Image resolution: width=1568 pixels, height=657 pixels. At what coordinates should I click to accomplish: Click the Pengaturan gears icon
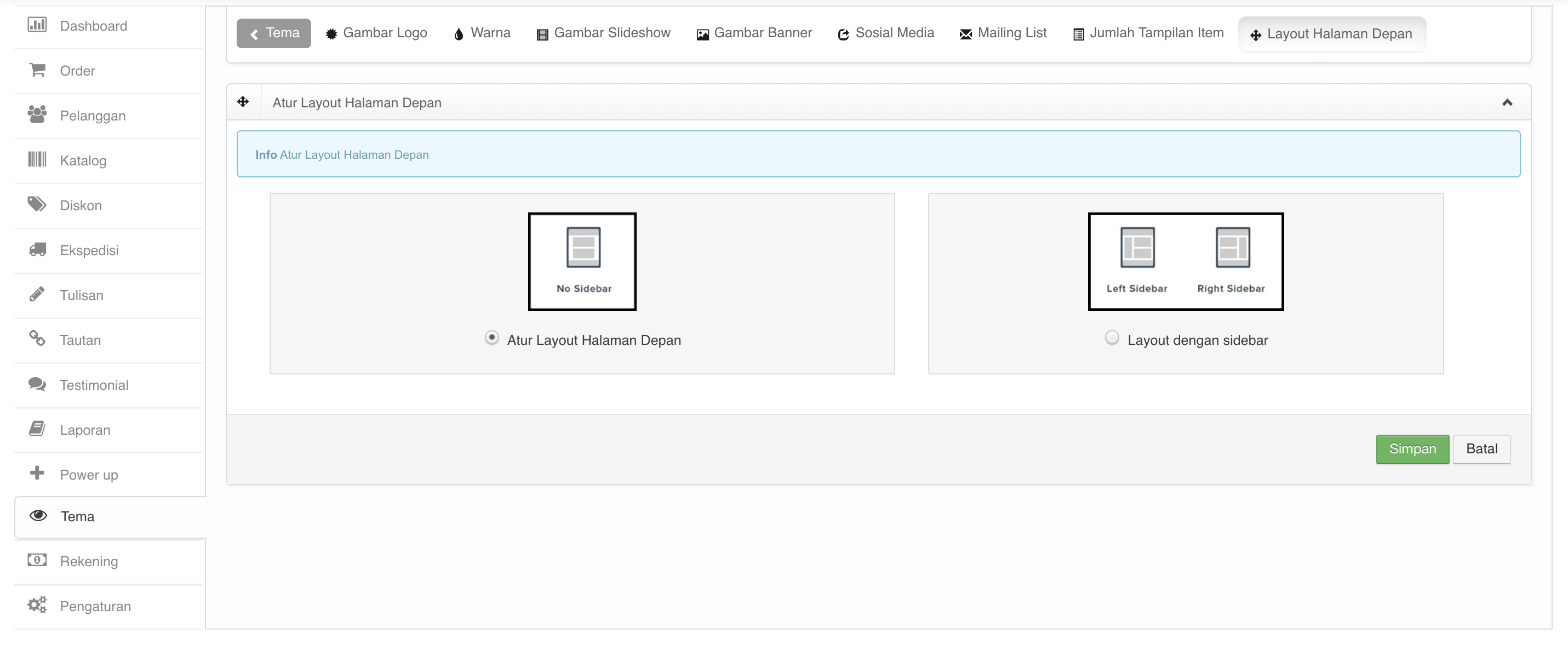pyautogui.click(x=37, y=604)
